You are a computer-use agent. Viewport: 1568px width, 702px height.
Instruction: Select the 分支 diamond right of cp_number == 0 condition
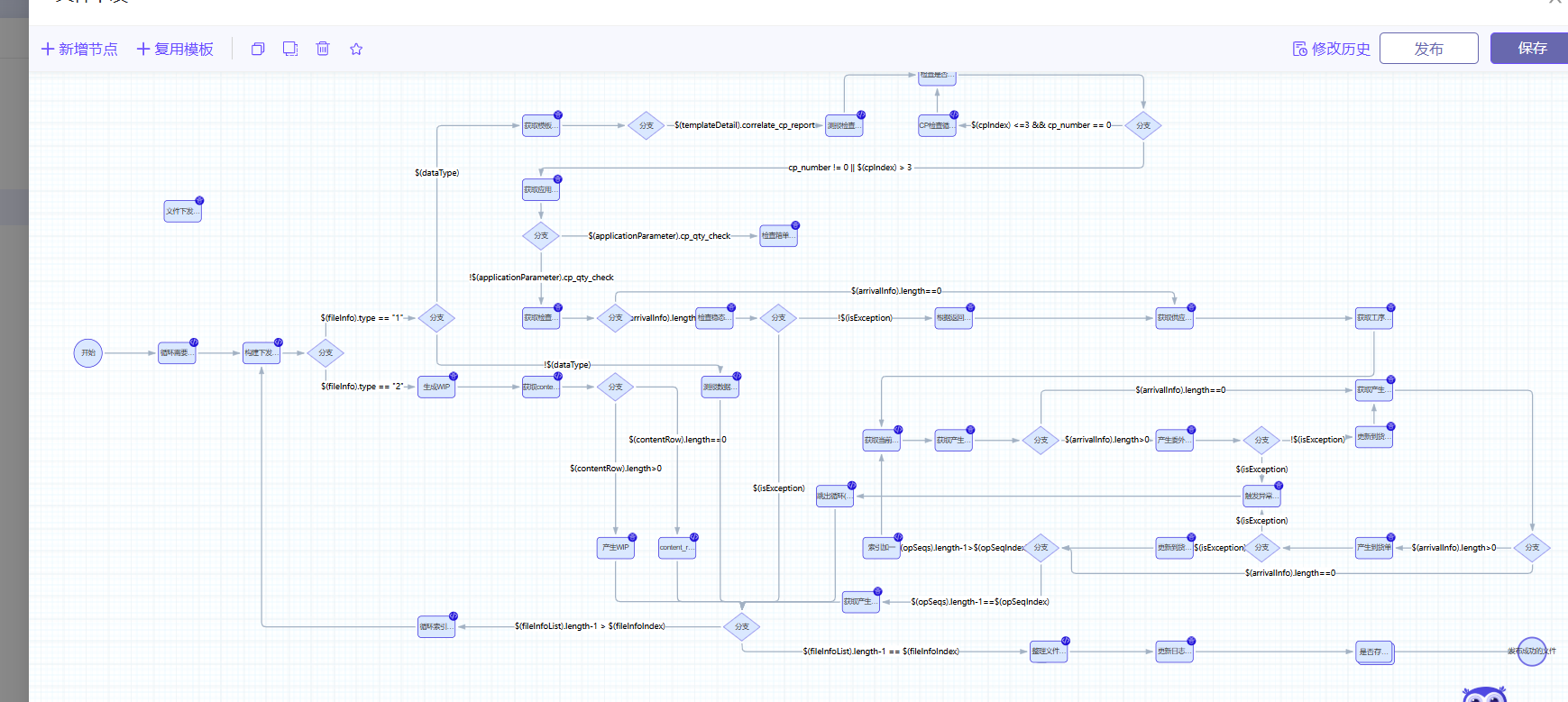pos(1143,126)
